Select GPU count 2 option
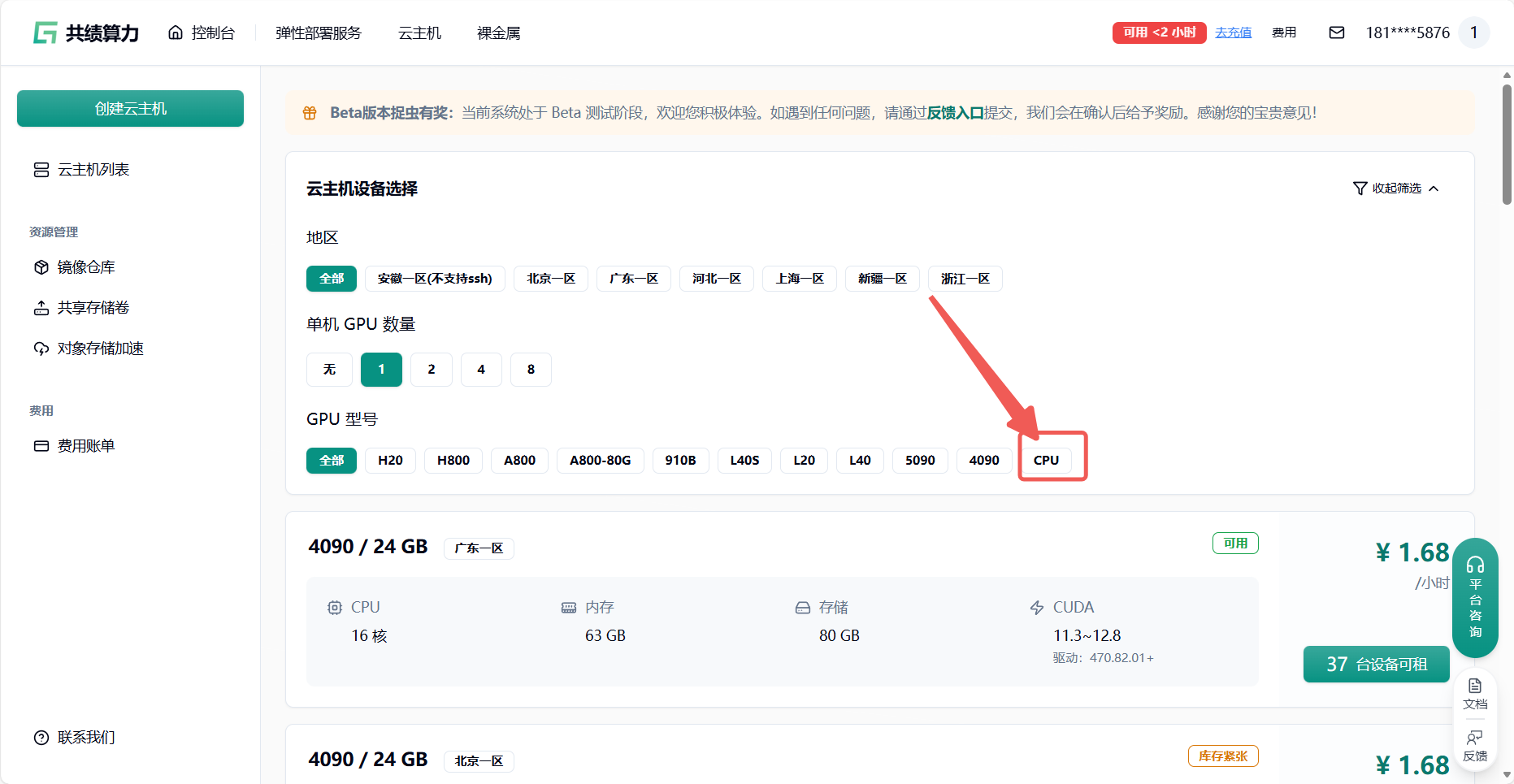The width and height of the screenshot is (1514, 784). click(x=432, y=370)
